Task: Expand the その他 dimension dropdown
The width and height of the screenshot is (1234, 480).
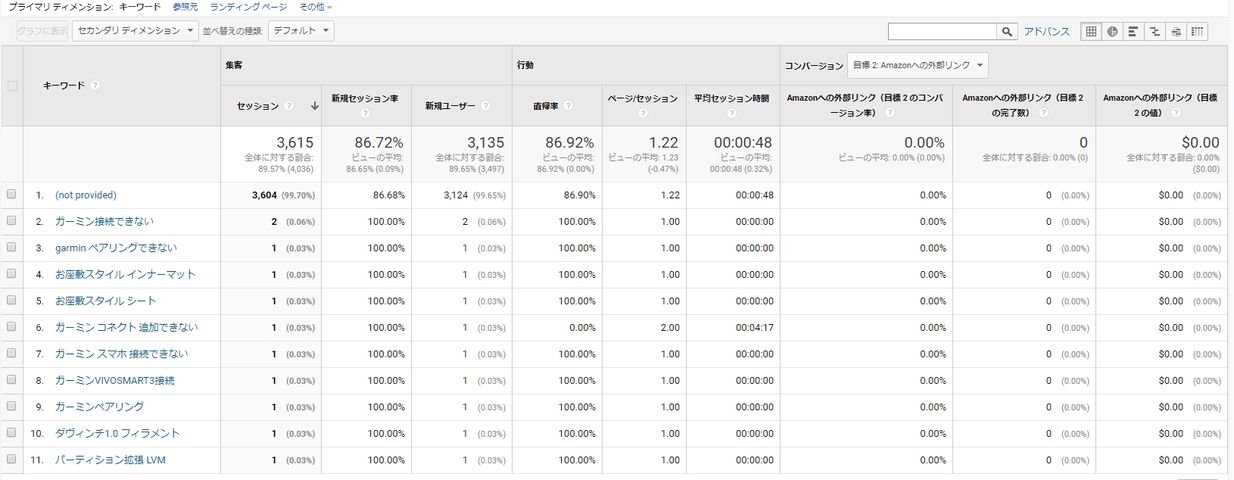Action: tap(316, 6)
